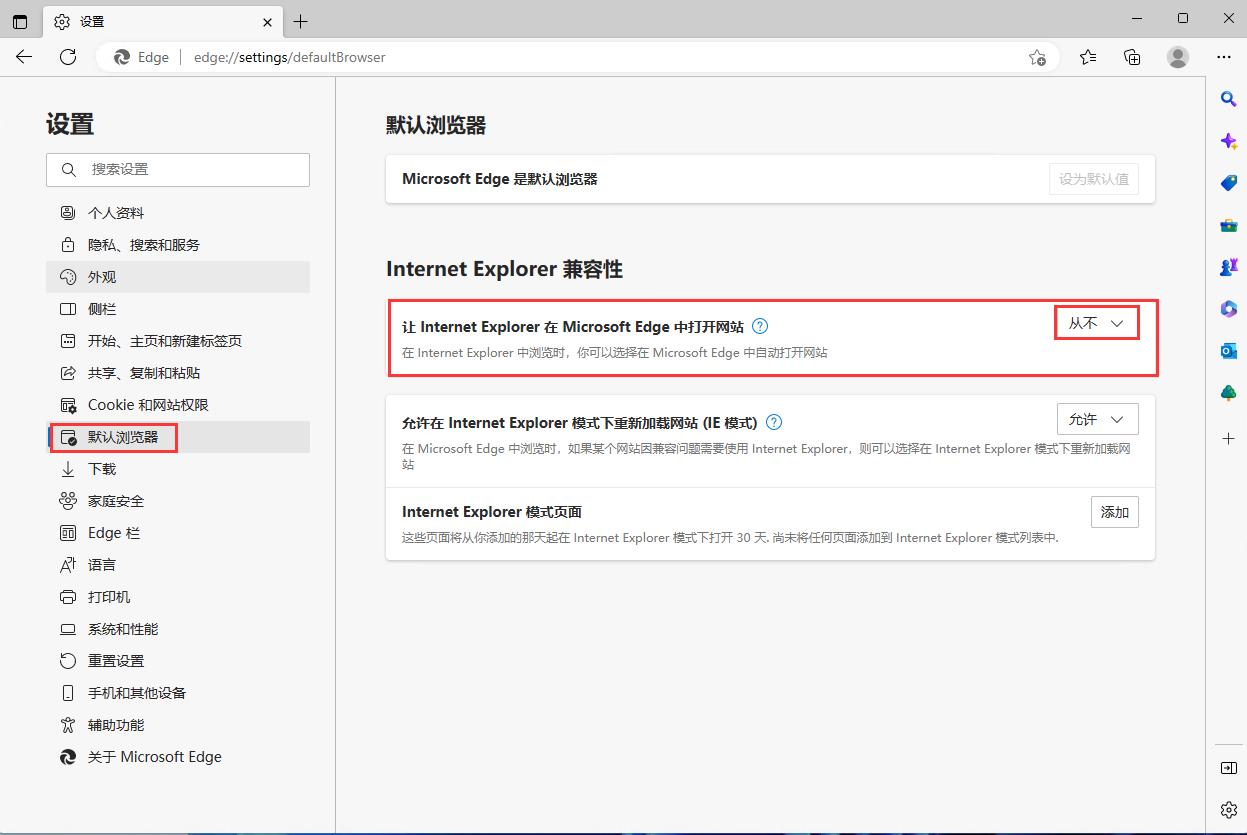Open the Toolbox sidebar panel
The image size is (1247, 835).
(x=1228, y=224)
